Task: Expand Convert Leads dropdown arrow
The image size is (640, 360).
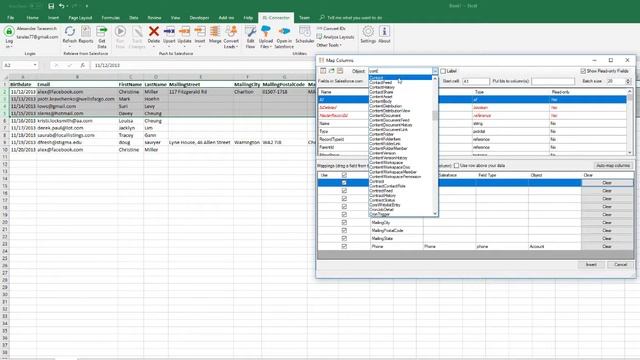Action: [x=237, y=47]
